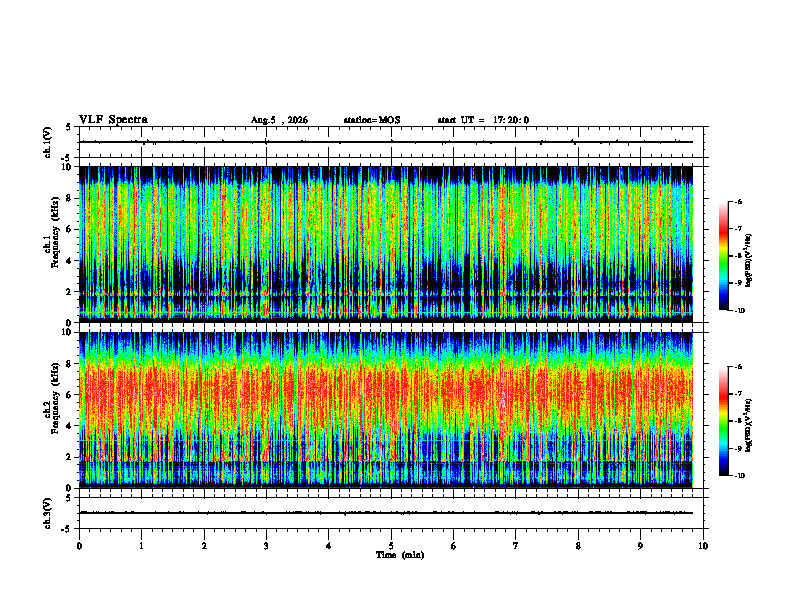Click time axis tick label "1"

(141, 546)
